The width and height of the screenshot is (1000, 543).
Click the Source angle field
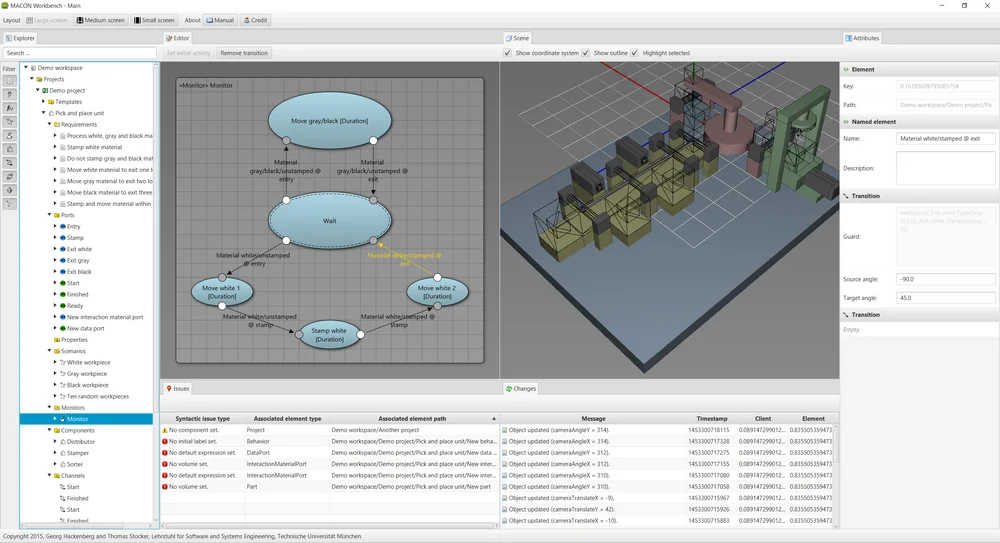click(x=945, y=279)
